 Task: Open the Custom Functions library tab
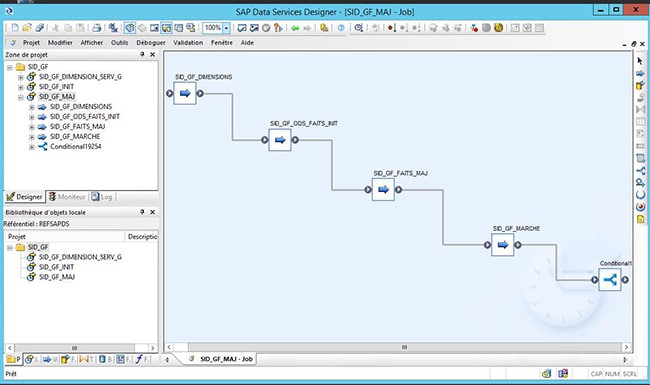pyautogui.click(x=142, y=359)
